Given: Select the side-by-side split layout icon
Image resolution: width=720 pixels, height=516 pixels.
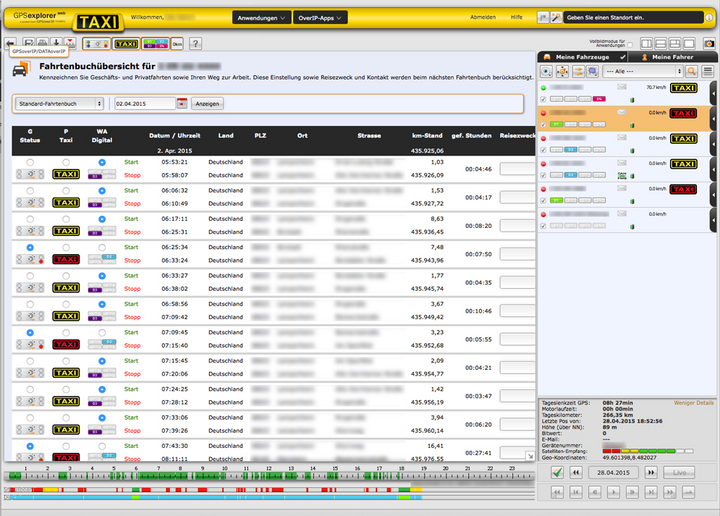Looking at the screenshot, I should [646, 44].
